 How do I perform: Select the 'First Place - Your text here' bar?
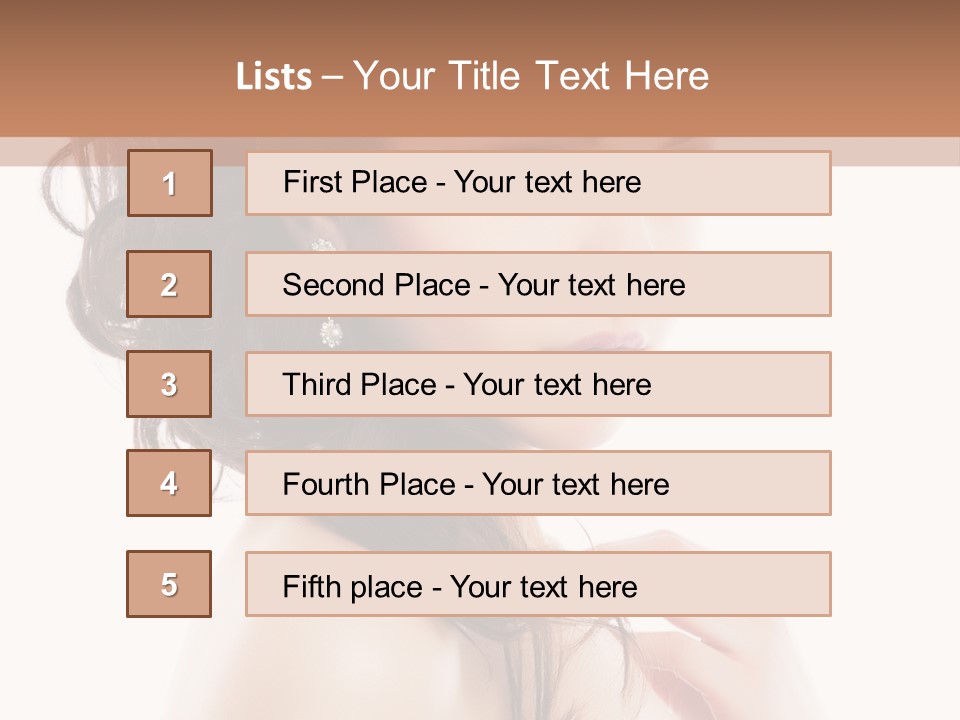pyautogui.click(x=538, y=183)
